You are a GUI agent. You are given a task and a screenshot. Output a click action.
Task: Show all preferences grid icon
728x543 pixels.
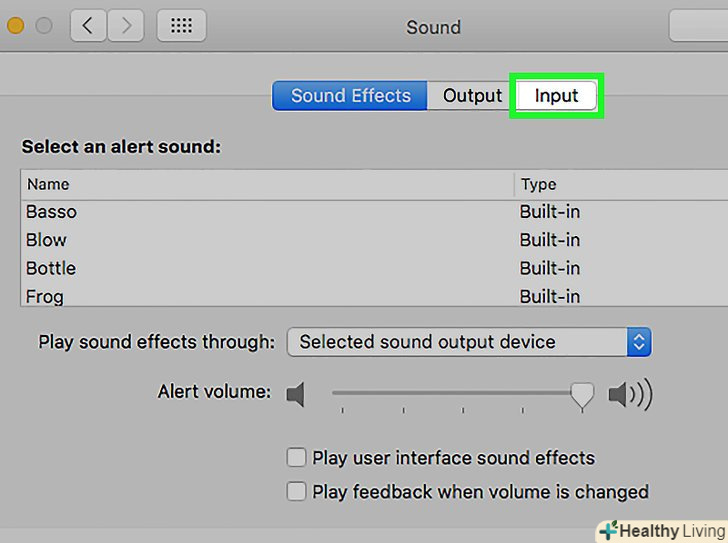(x=181, y=27)
